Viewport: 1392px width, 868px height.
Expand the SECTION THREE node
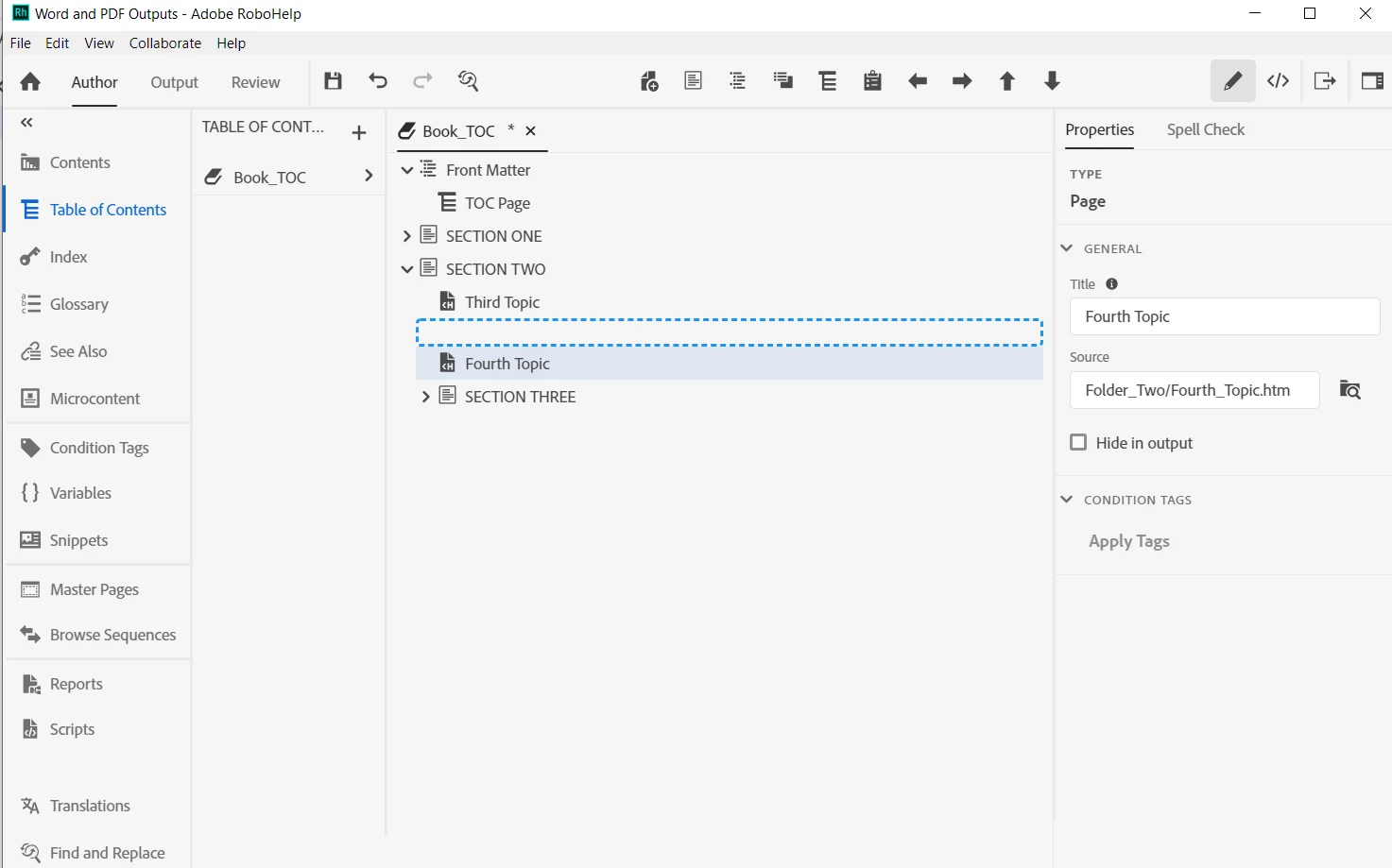point(426,397)
